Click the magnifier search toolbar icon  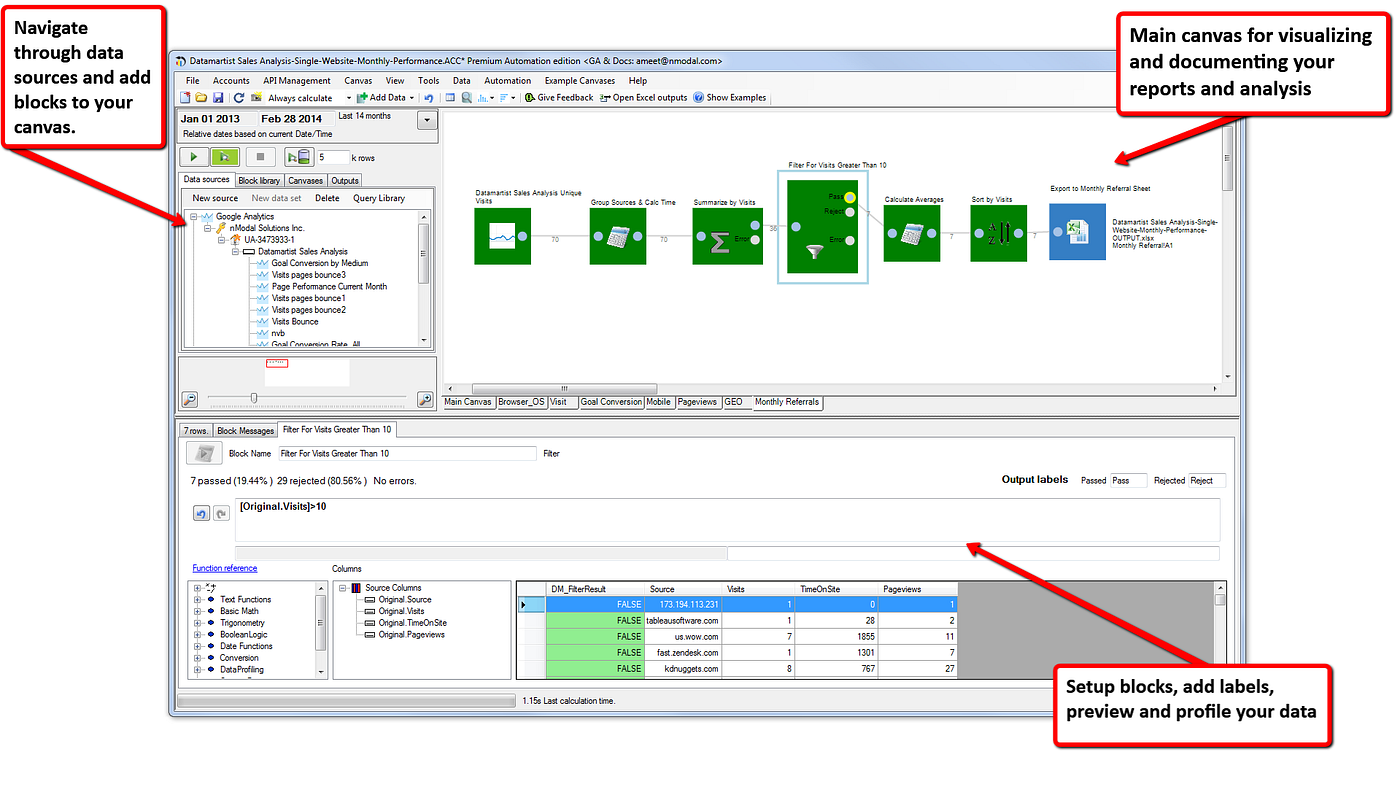466,98
